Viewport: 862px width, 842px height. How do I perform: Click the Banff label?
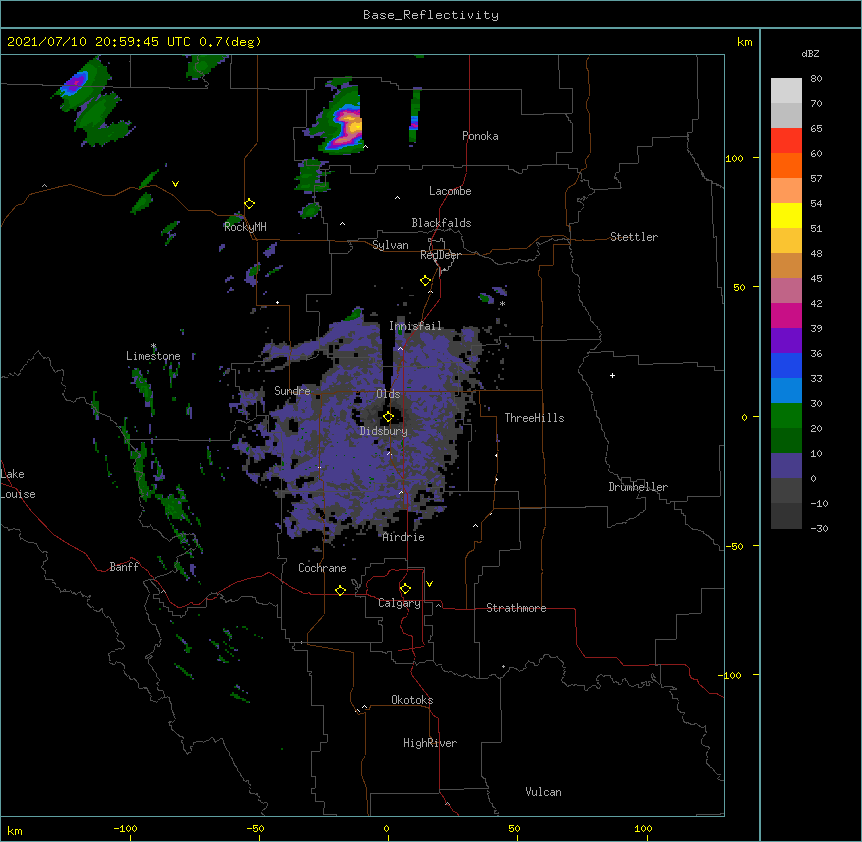[124, 567]
